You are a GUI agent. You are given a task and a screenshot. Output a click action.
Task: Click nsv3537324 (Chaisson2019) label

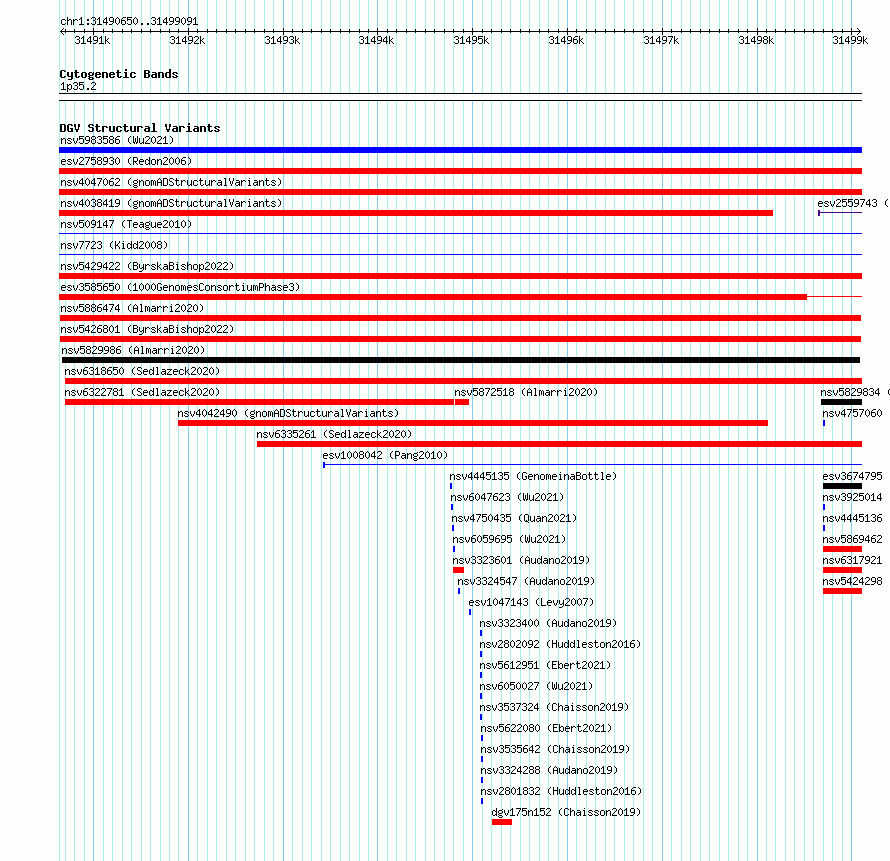point(555,707)
